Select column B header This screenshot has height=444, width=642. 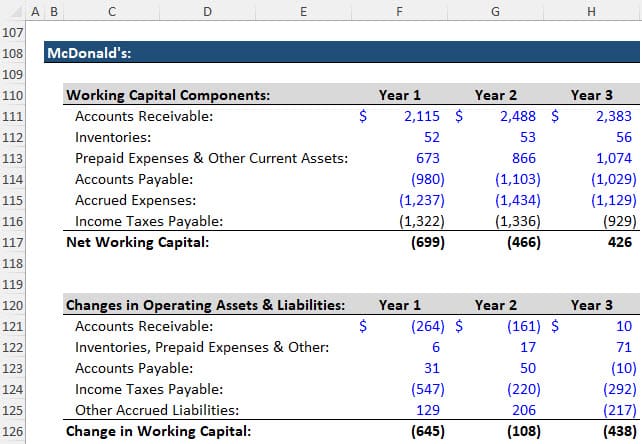point(54,11)
